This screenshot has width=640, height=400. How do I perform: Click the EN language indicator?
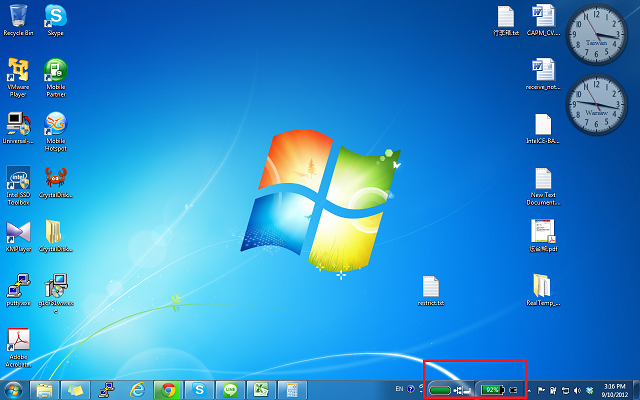[x=399, y=389]
